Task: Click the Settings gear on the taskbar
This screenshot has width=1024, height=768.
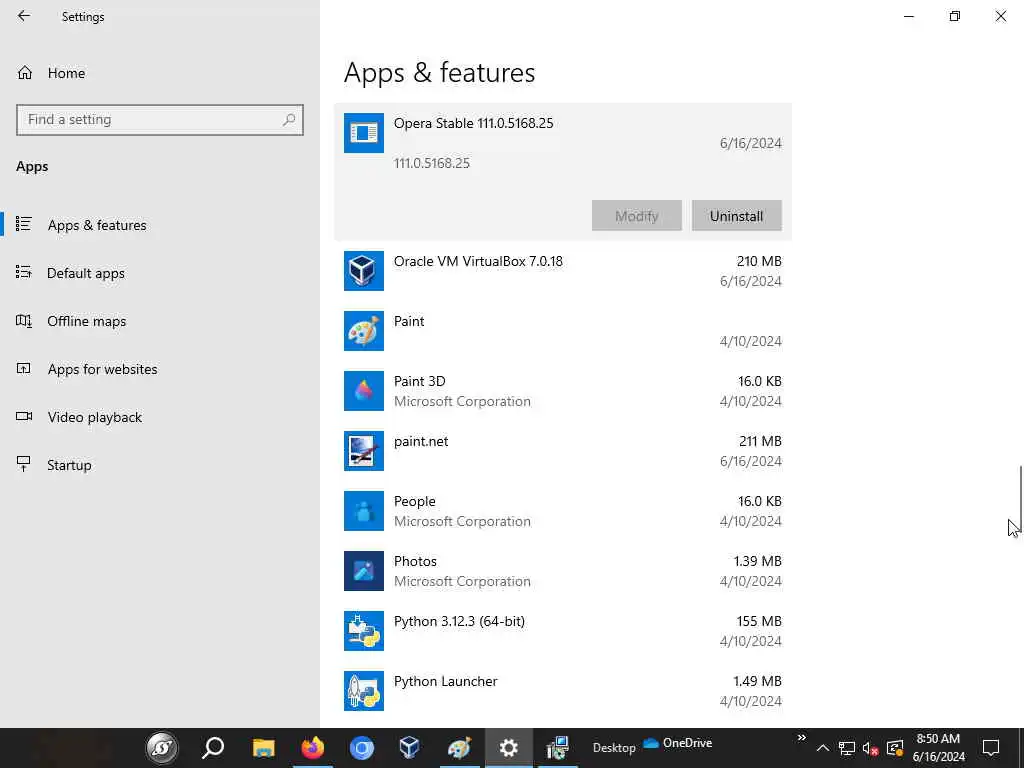Action: click(x=509, y=748)
